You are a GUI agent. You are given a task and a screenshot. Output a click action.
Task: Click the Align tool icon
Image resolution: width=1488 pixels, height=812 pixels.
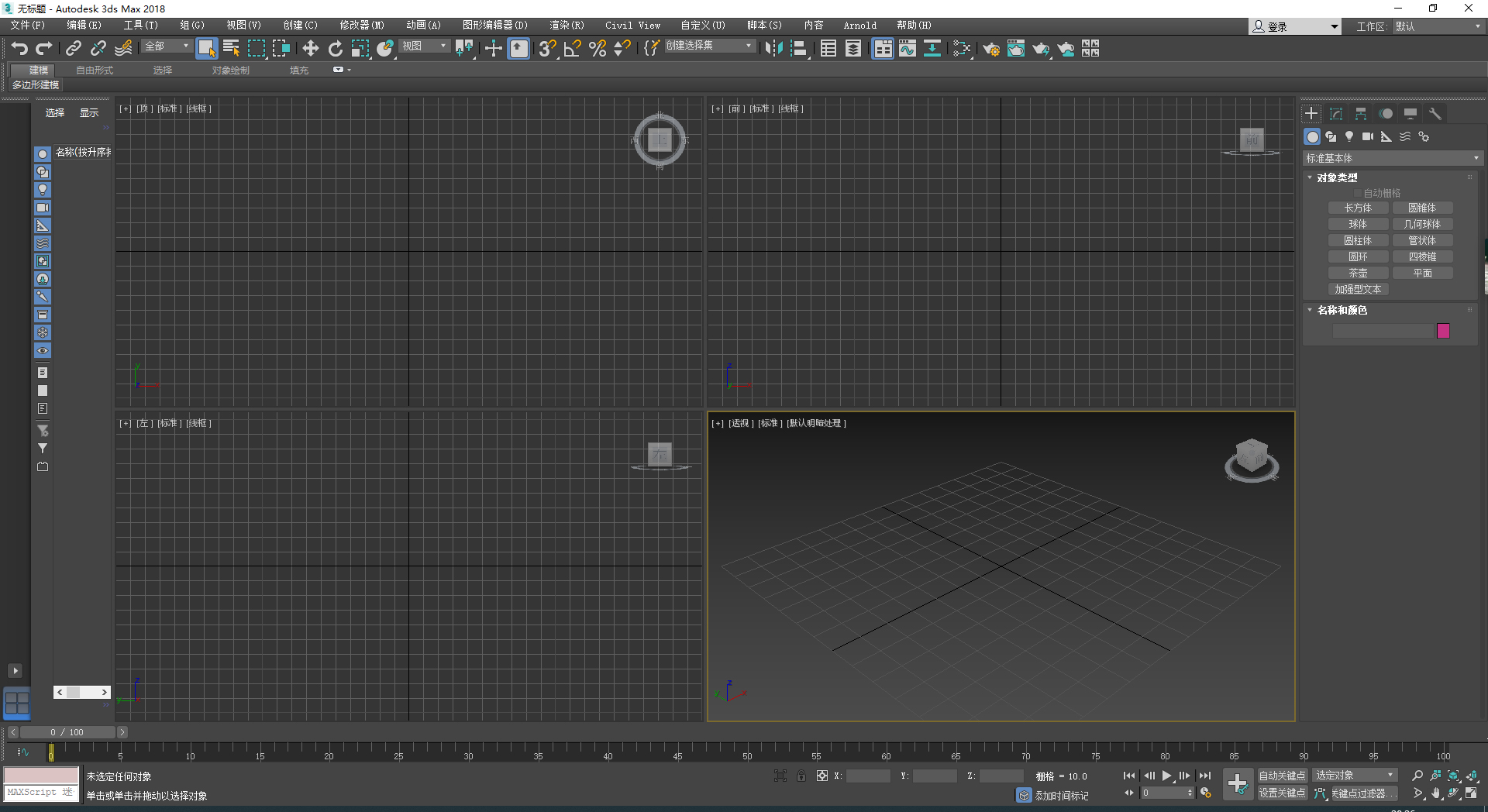pos(799,49)
